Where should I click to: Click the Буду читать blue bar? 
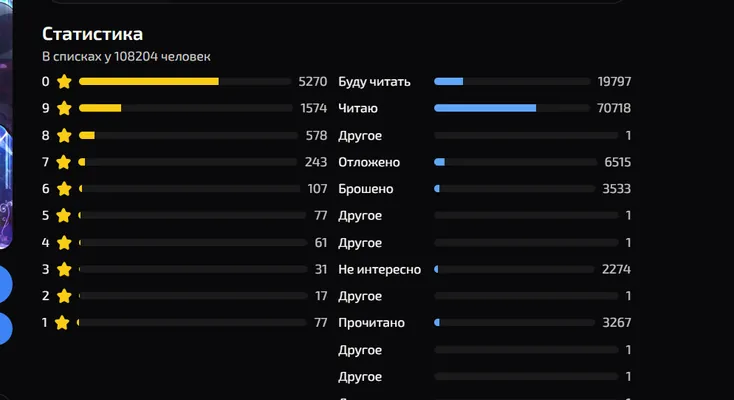[x=448, y=81]
